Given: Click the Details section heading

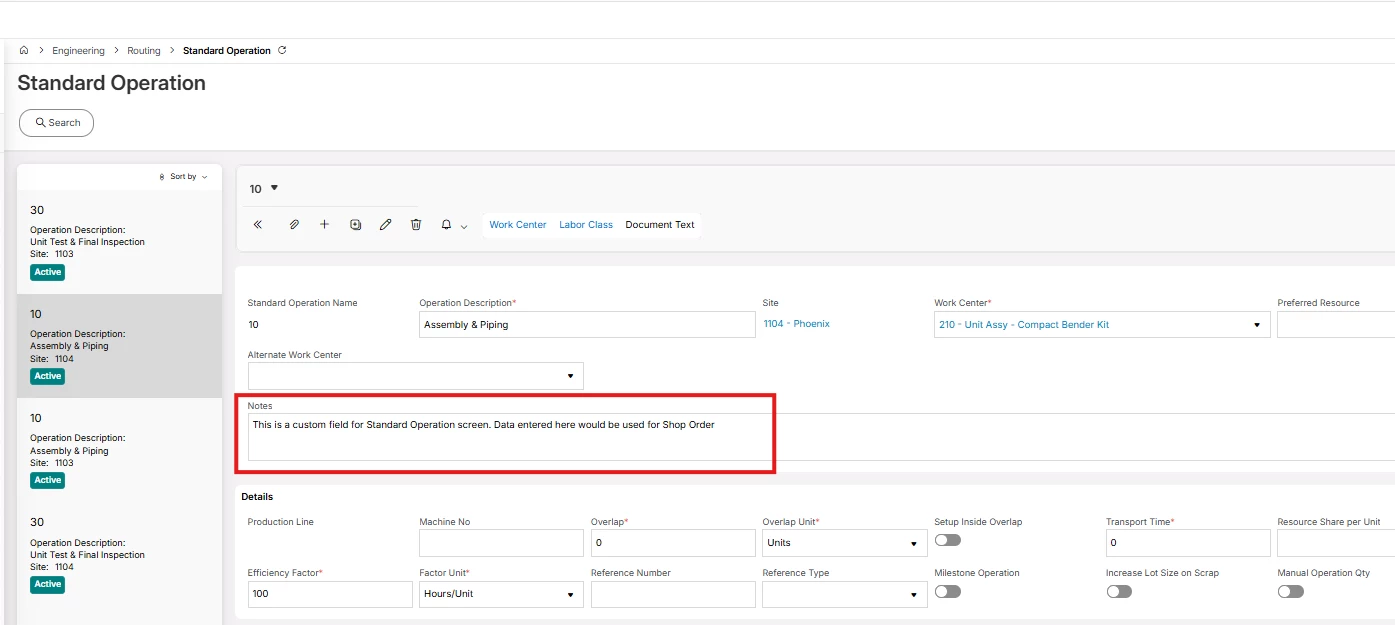Looking at the screenshot, I should pos(257,497).
